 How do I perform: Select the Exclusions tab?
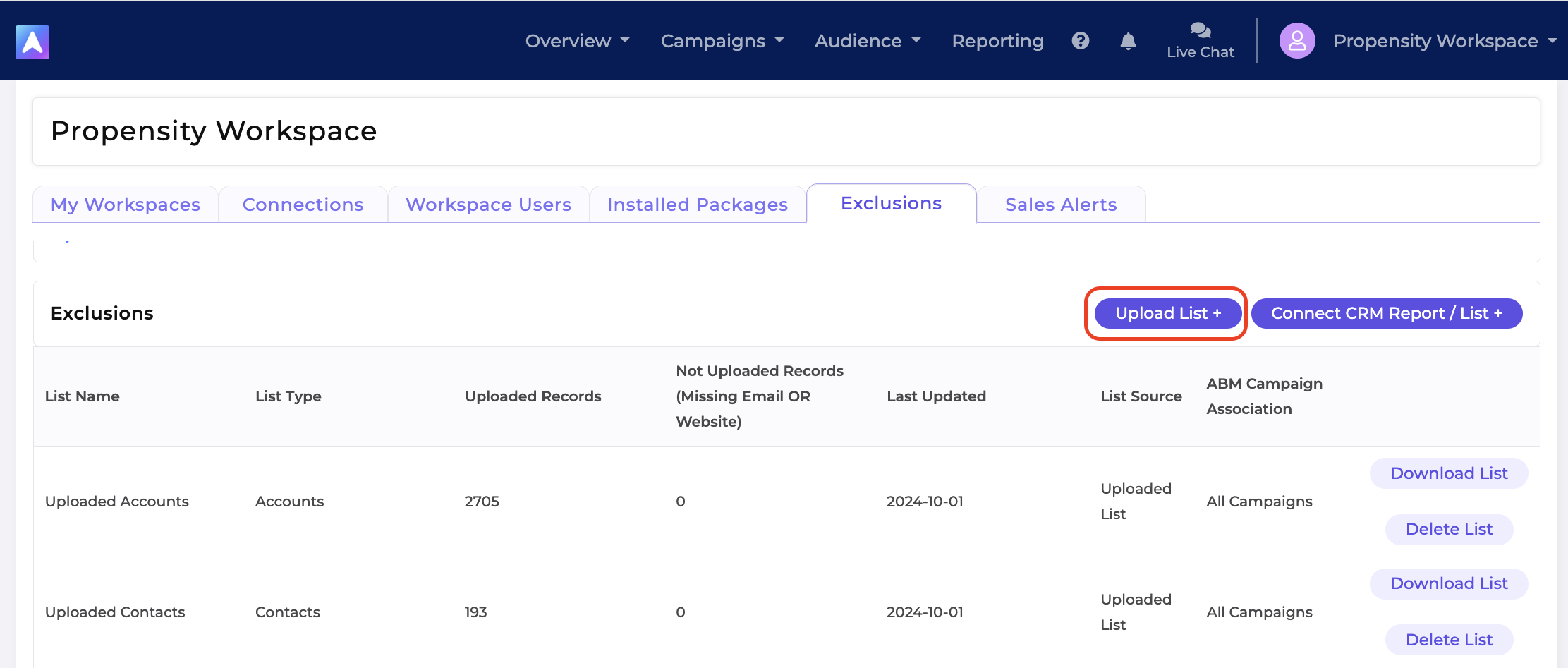(x=891, y=203)
